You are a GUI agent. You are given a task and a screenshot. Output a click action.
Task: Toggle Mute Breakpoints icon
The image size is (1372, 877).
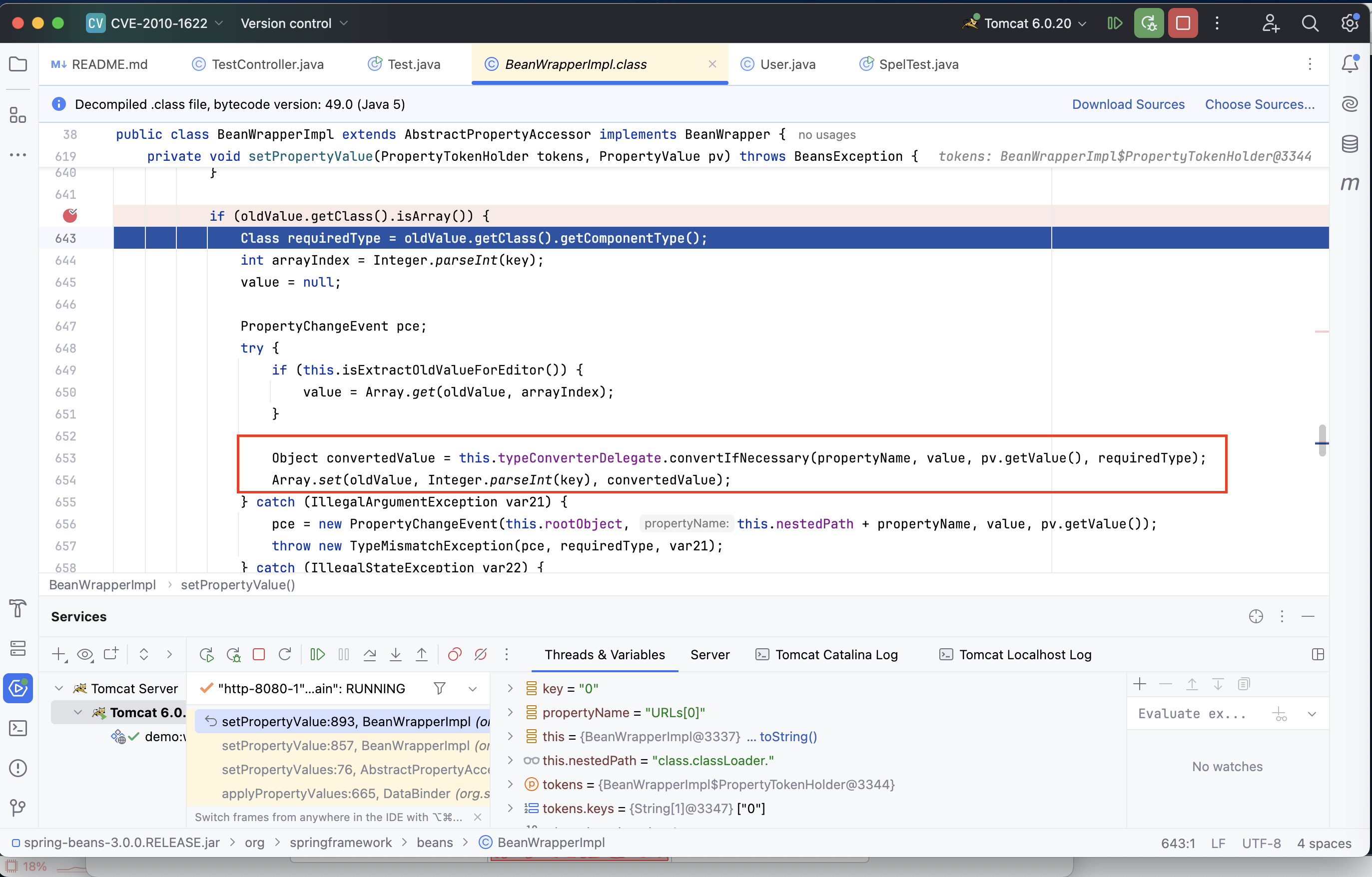pos(480,654)
